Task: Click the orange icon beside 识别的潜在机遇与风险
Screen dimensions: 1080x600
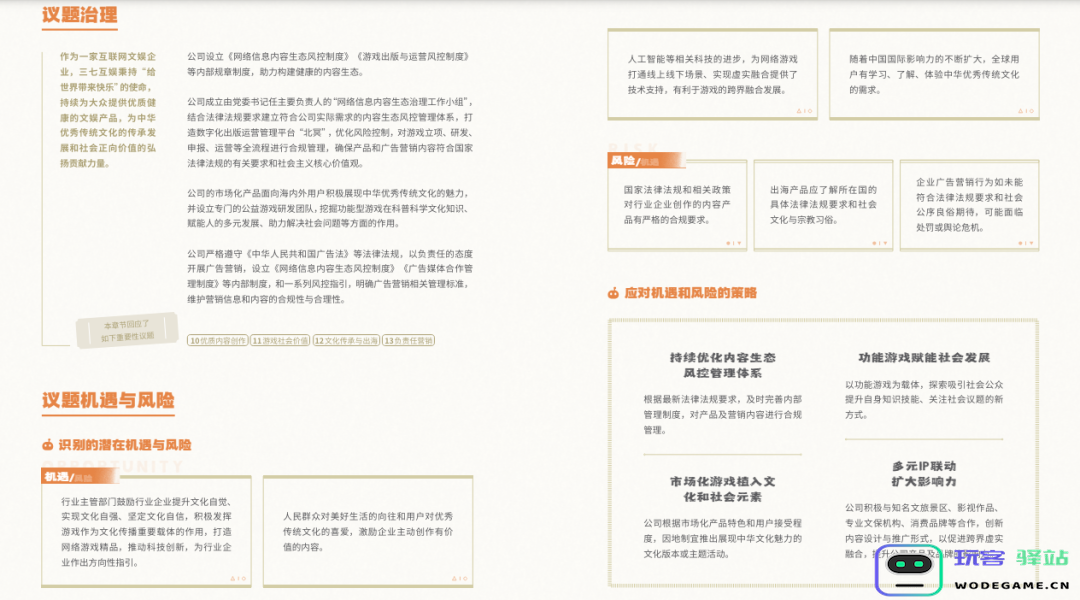Action: point(48,445)
